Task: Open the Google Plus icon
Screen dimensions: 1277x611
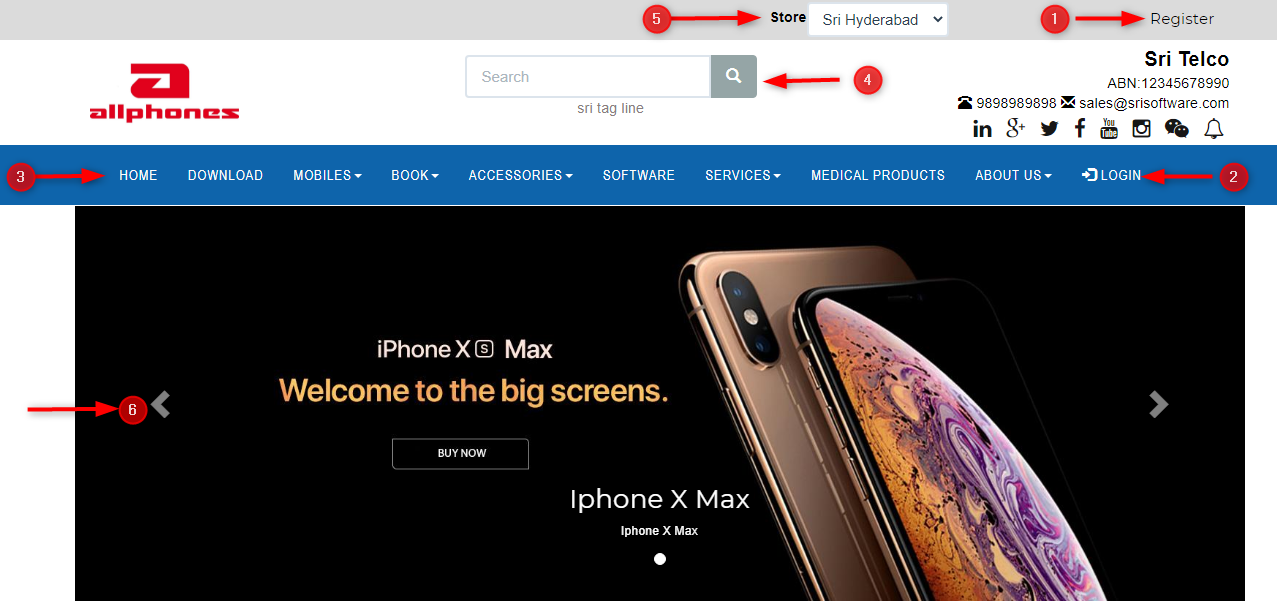Action: pyautogui.click(x=1016, y=127)
